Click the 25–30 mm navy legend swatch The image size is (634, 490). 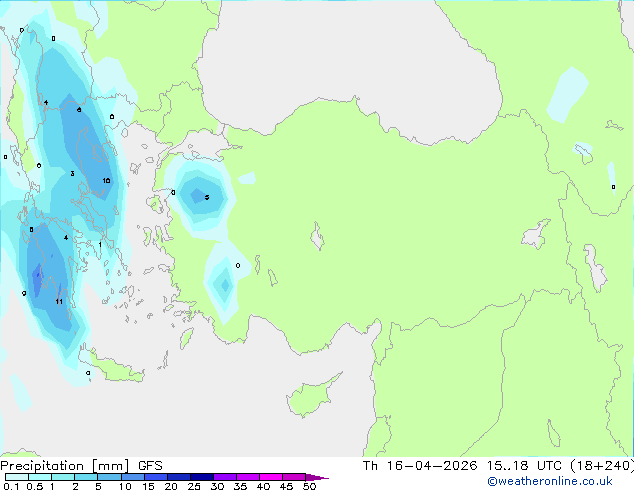(x=202, y=477)
